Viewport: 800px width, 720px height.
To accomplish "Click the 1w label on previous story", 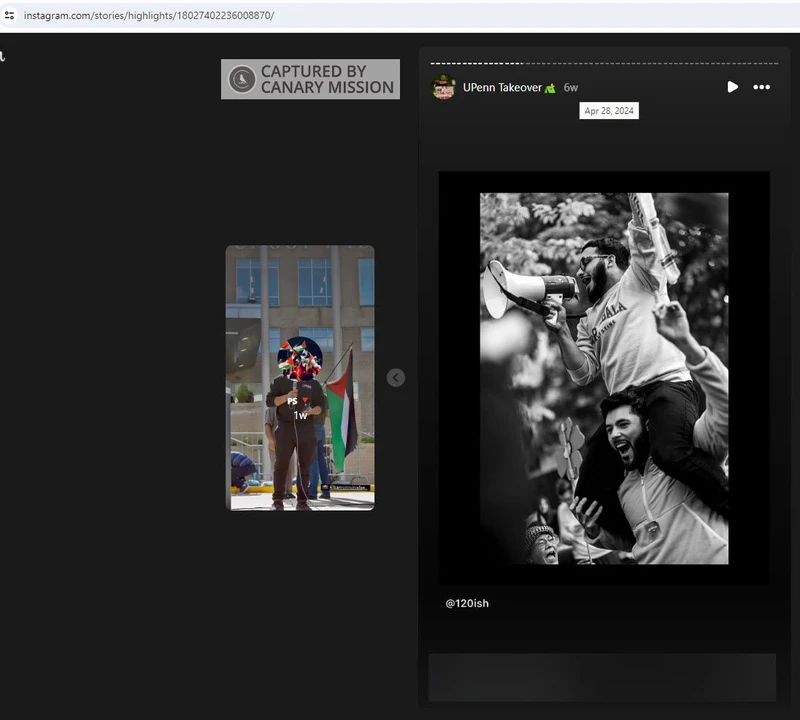I will [x=300, y=415].
